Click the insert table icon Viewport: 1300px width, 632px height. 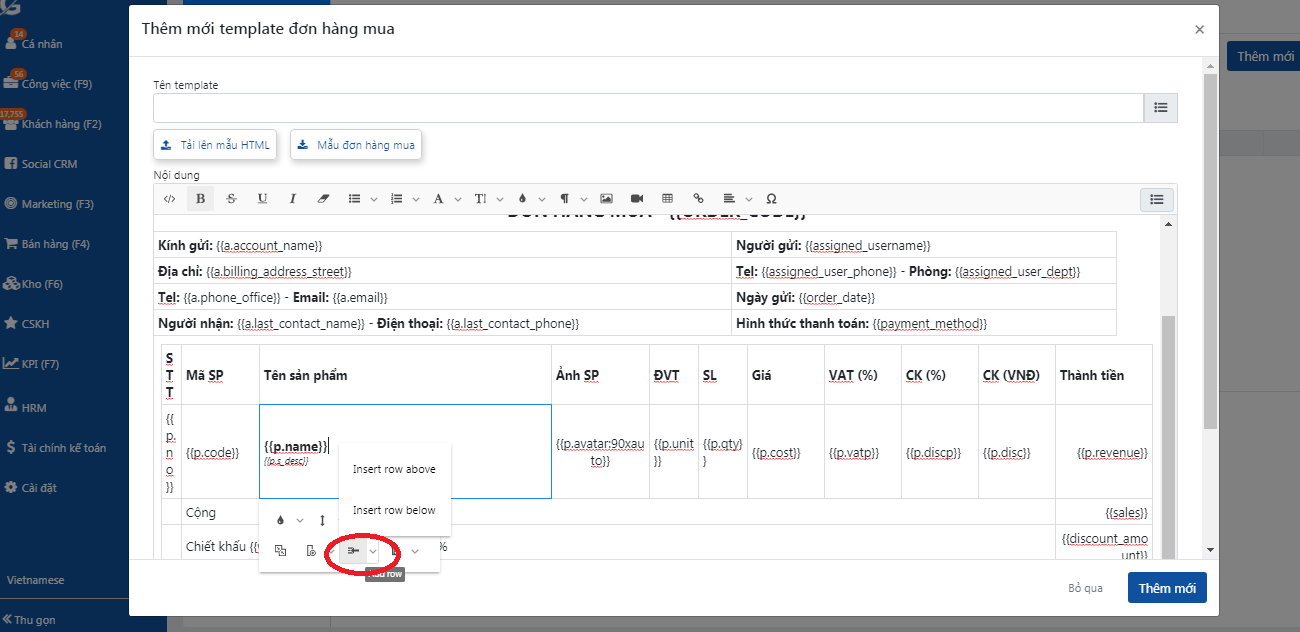click(668, 199)
